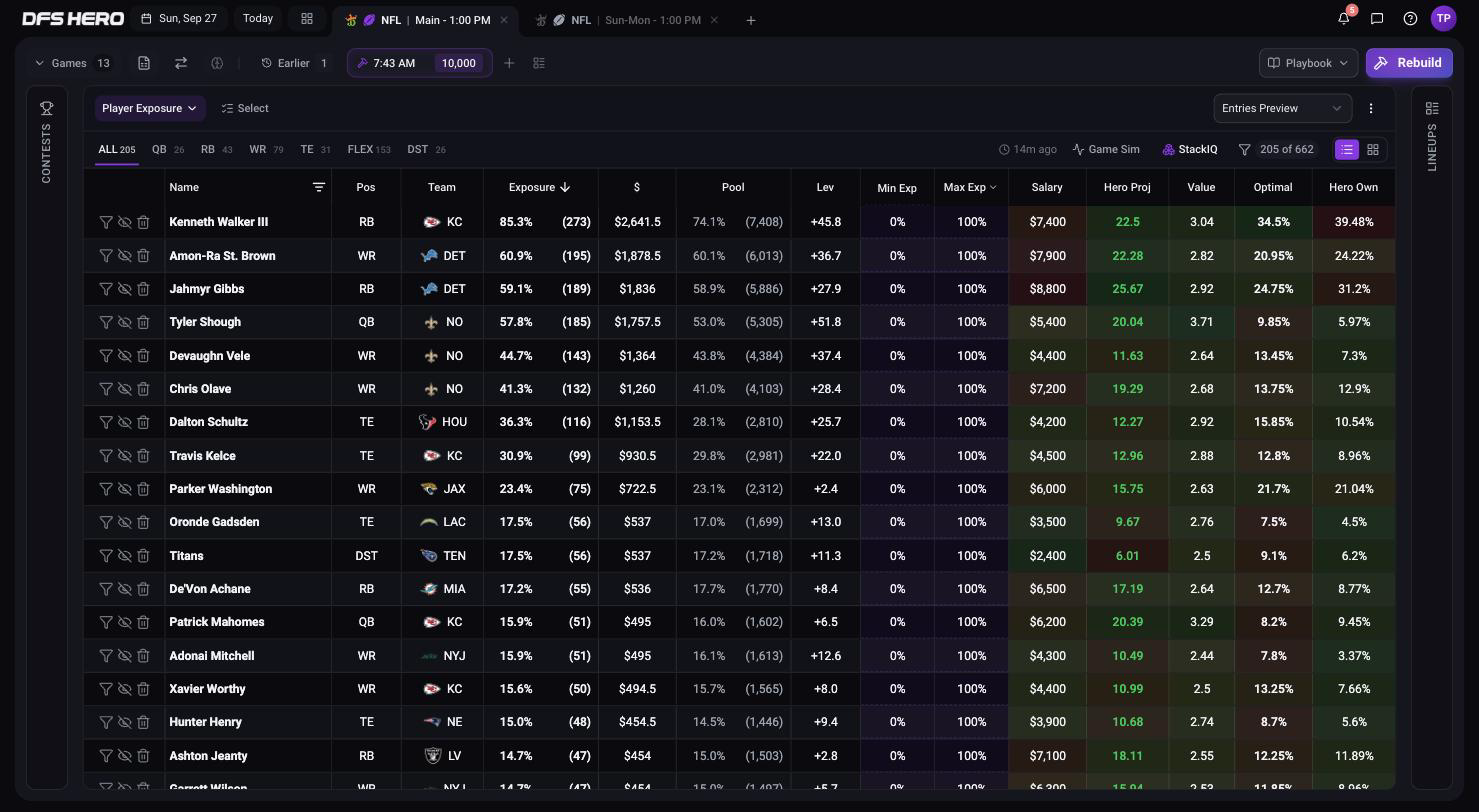Add a new build with the plus icon
1479x812 pixels.
(509, 63)
